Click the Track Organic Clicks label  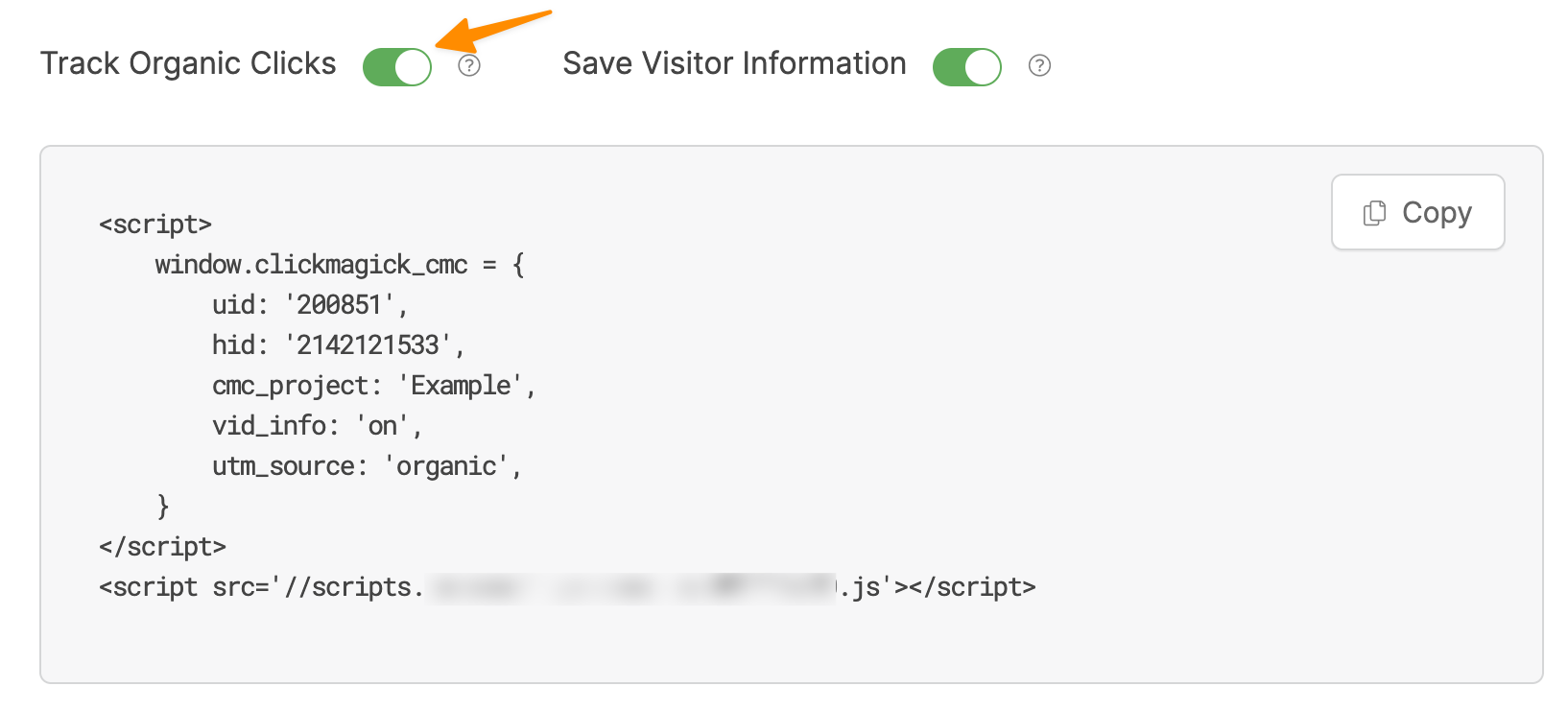click(188, 63)
